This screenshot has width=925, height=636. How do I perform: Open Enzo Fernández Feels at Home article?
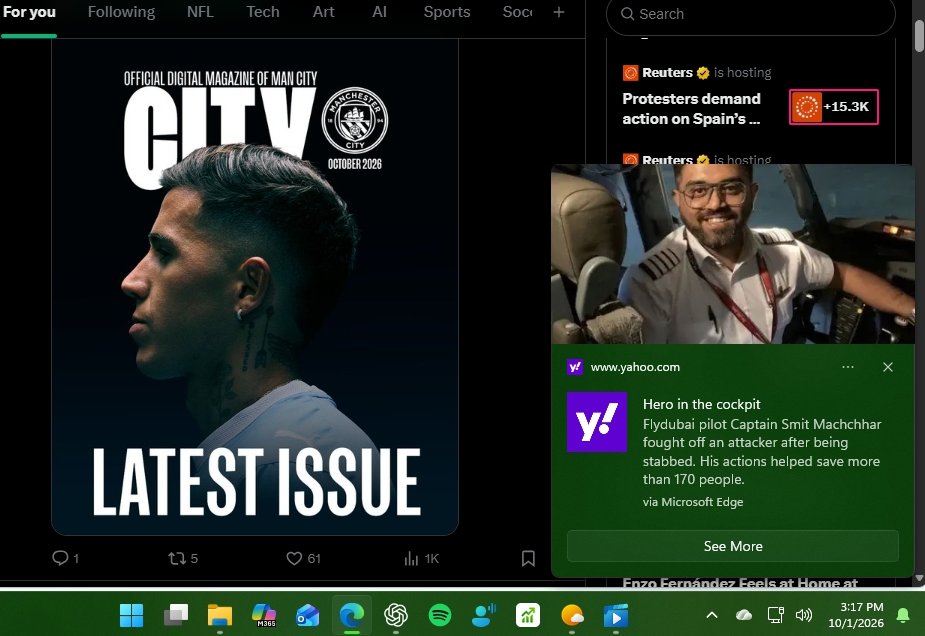(740, 583)
